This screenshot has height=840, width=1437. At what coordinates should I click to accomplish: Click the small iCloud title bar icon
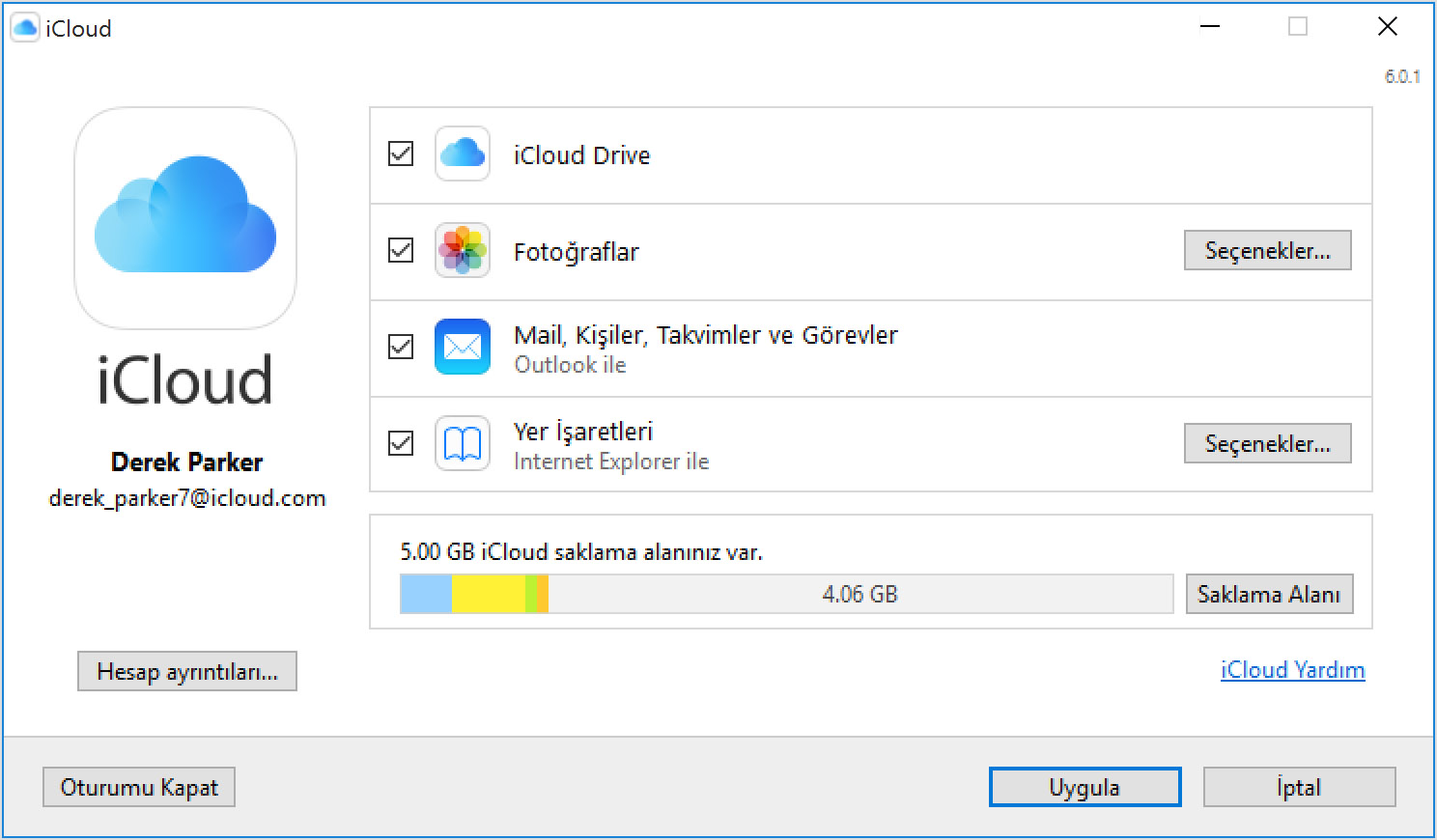[x=24, y=28]
